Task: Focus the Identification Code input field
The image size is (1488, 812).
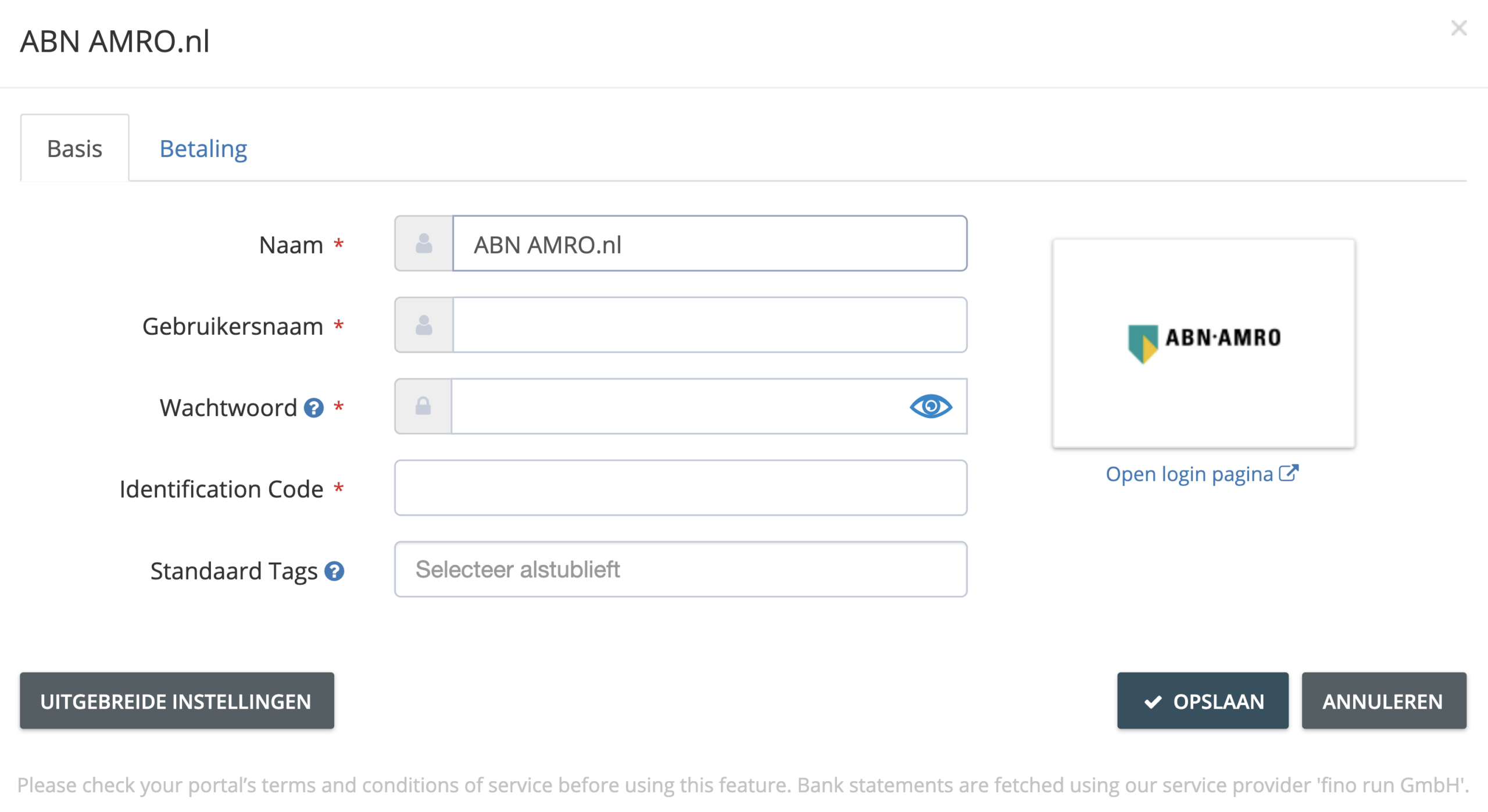Action: tap(681, 488)
